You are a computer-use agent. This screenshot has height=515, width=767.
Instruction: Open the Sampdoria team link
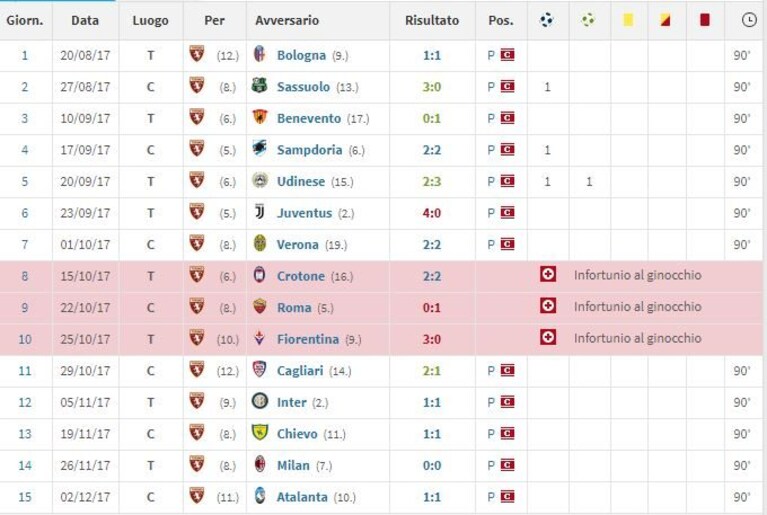[x=310, y=150]
